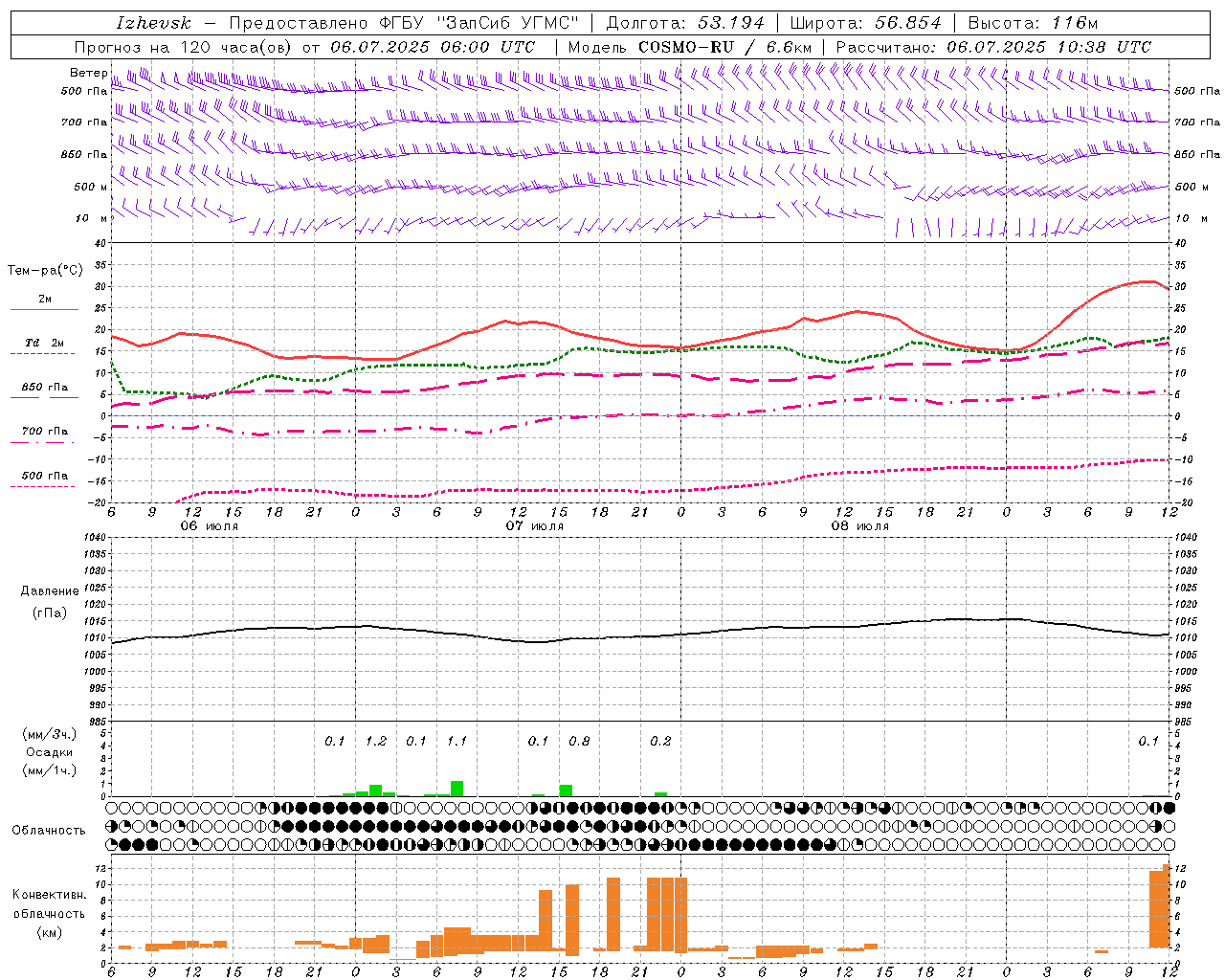
Task: Click the "07 июля" date label
Action: click(535, 526)
